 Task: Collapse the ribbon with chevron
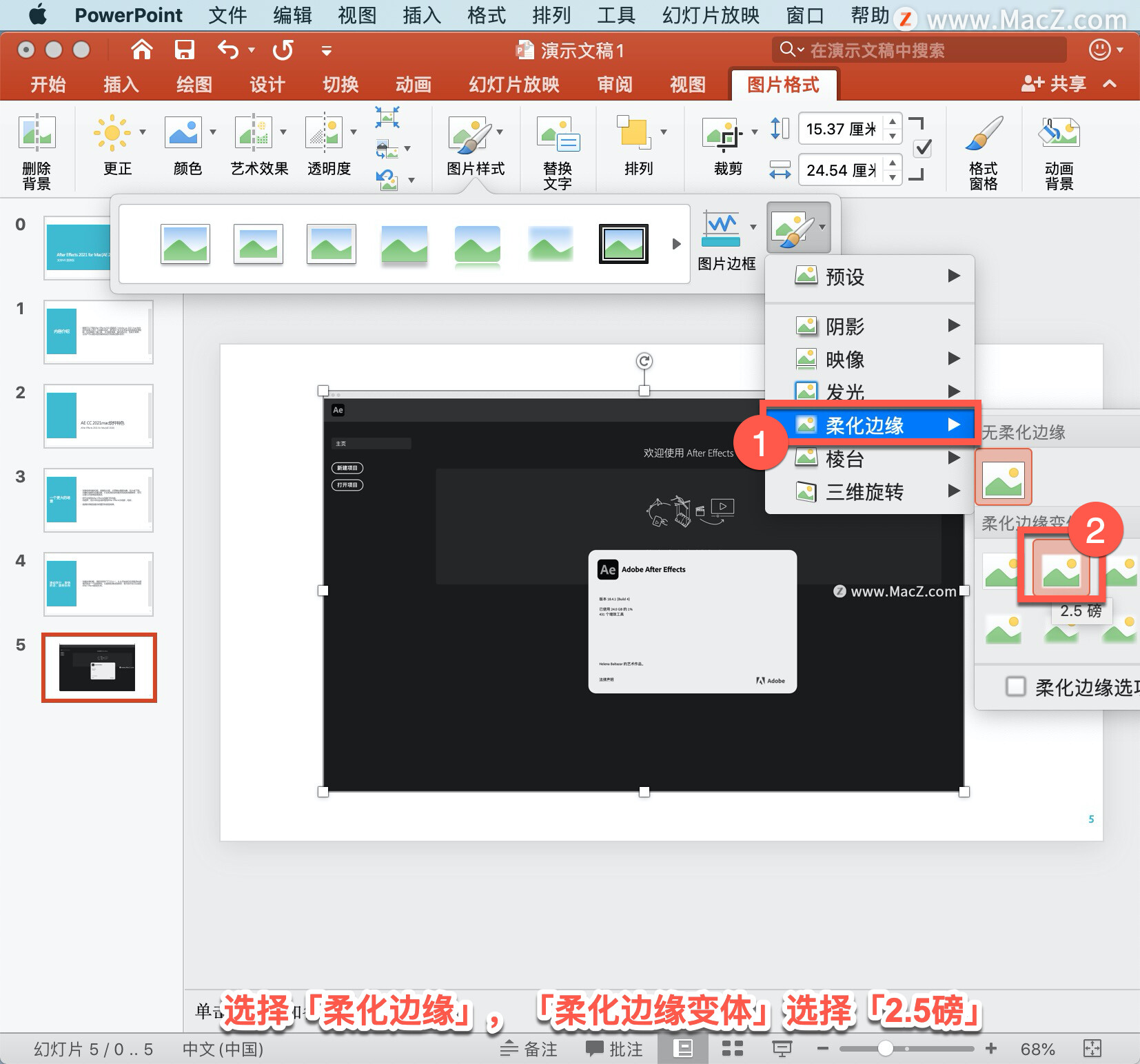(x=1110, y=84)
